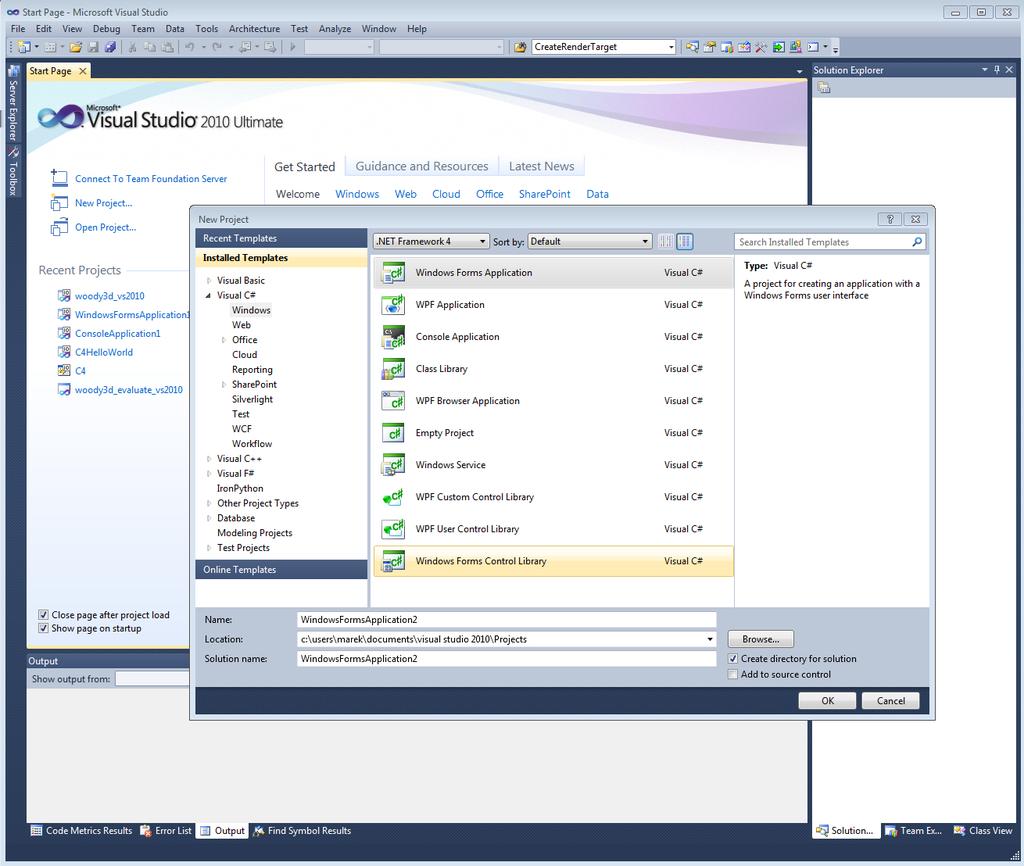The width and height of the screenshot is (1024, 866).
Task: Select the WPF User Control Library template
Action: 553,529
